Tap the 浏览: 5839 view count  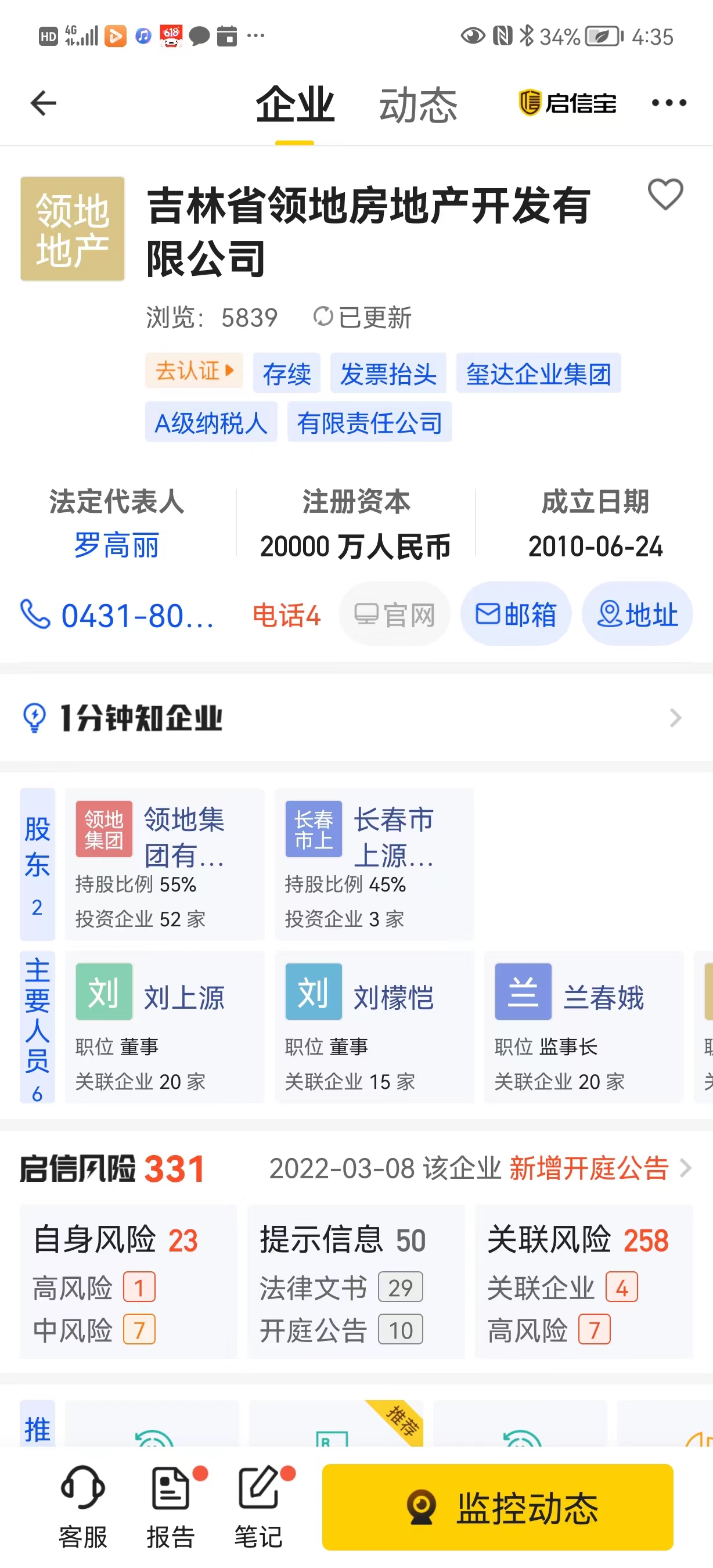(x=212, y=317)
